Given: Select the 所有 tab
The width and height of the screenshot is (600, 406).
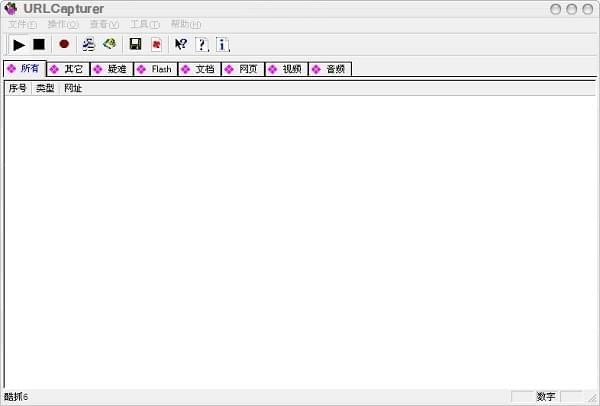Looking at the screenshot, I should pos(24,68).
